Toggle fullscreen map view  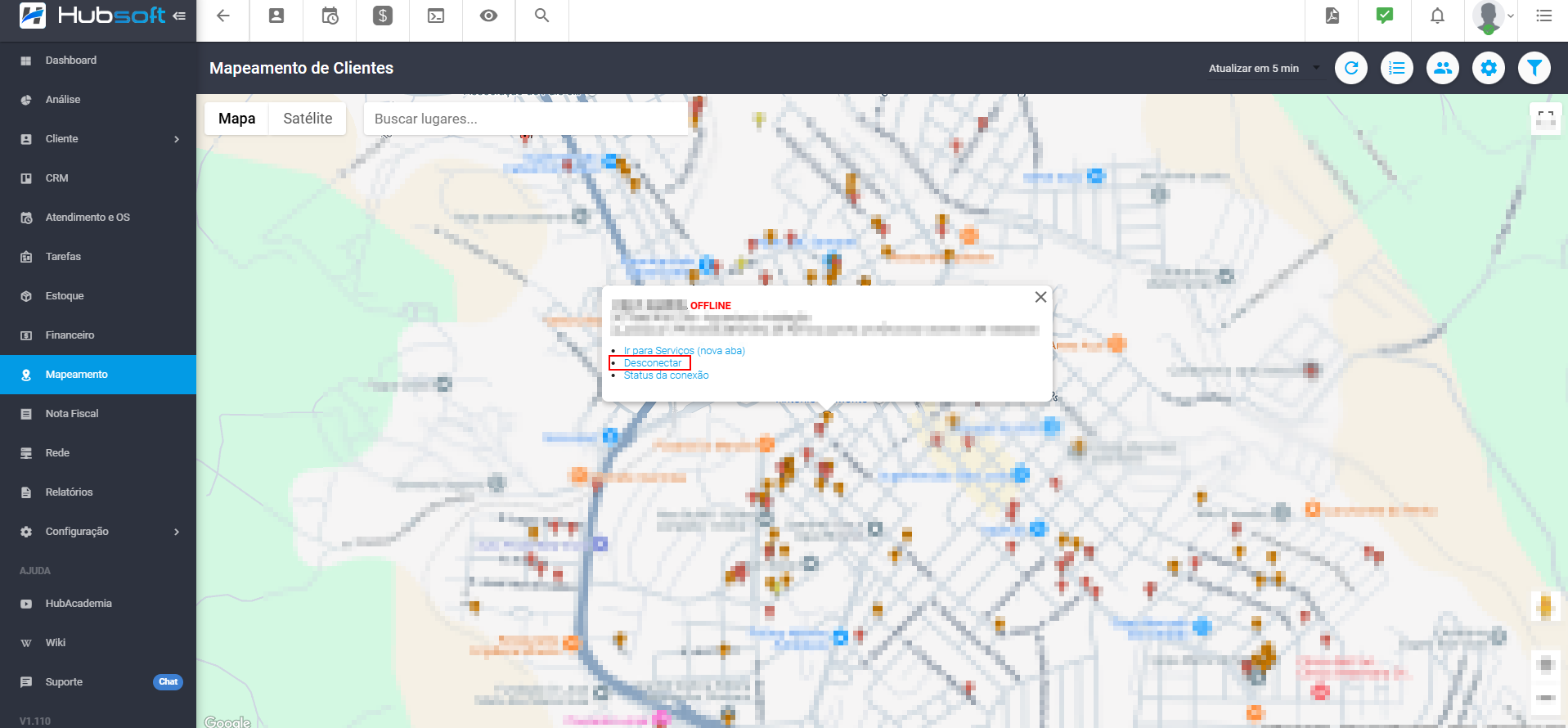1546,119
